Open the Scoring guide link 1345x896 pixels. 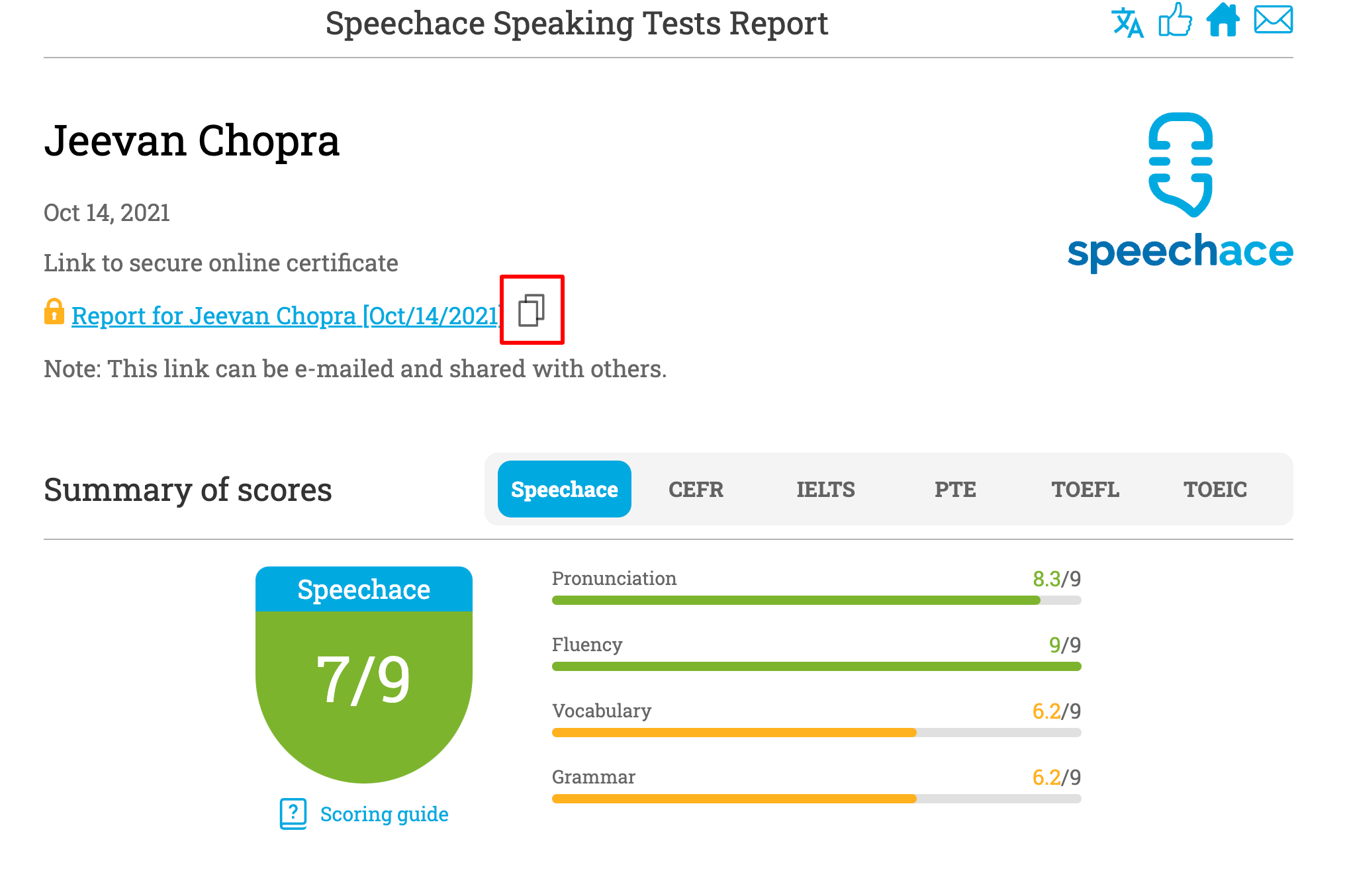(x=384, y=814)
